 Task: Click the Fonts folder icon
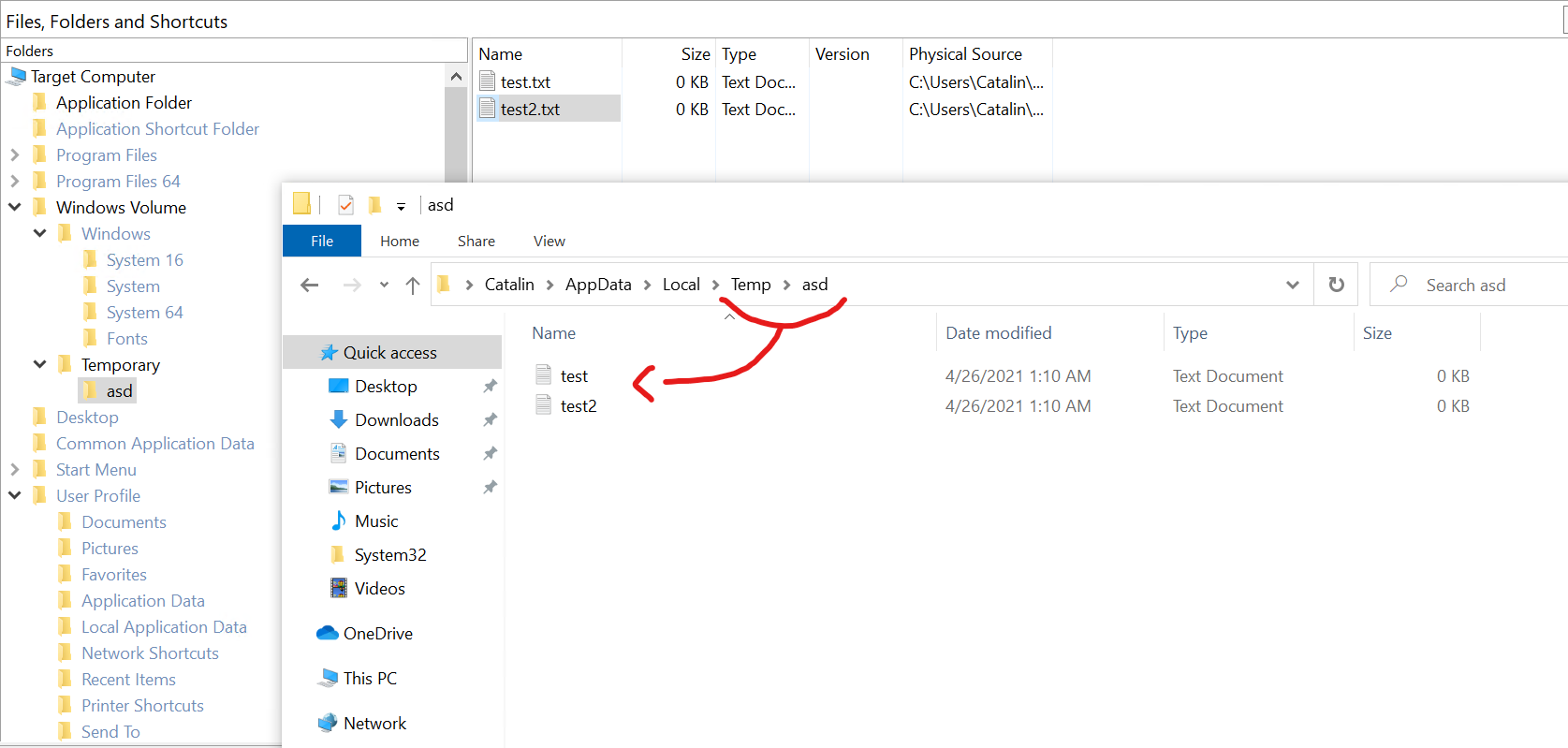click(90, 338)
